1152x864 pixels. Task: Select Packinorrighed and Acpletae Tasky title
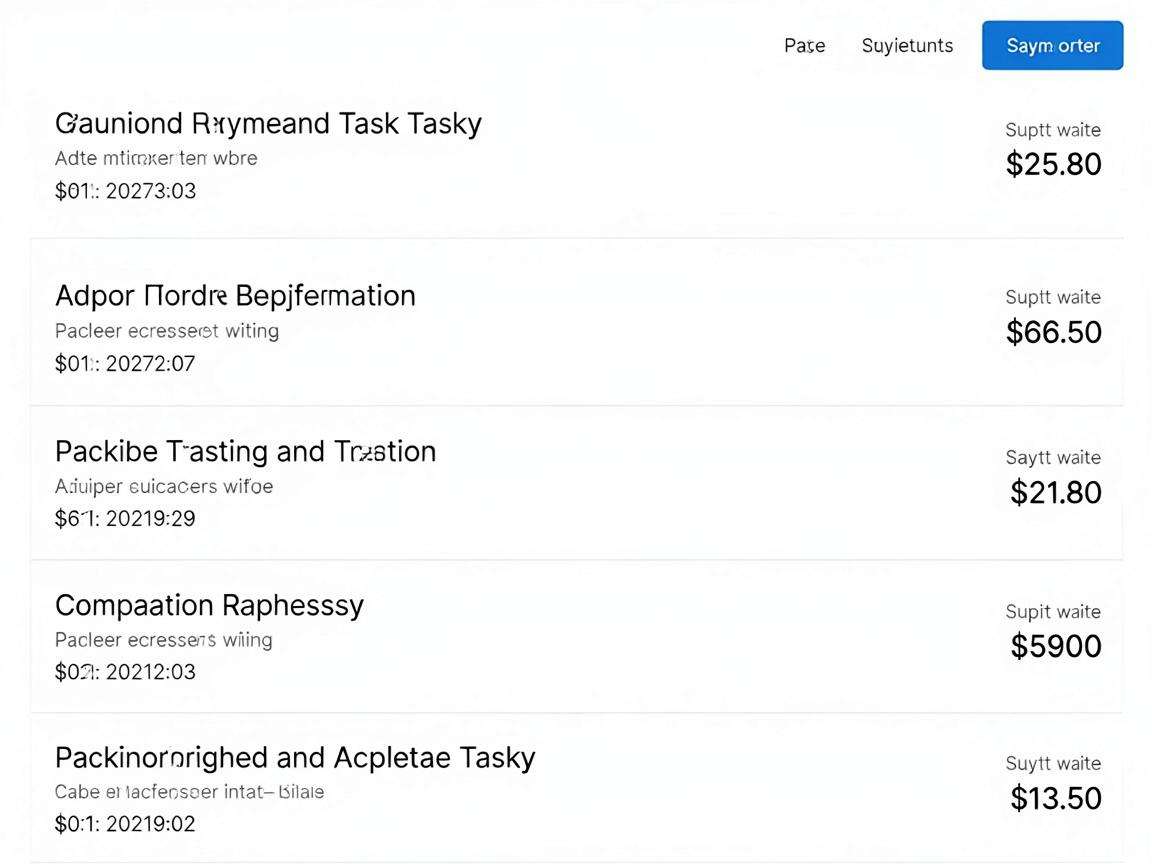click(295, 757)
